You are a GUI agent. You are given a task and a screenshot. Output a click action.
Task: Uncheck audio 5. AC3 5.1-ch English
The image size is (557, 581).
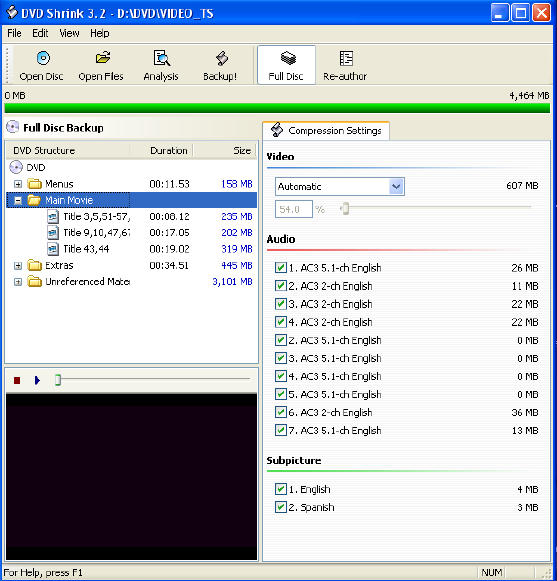tap(281, 394)
